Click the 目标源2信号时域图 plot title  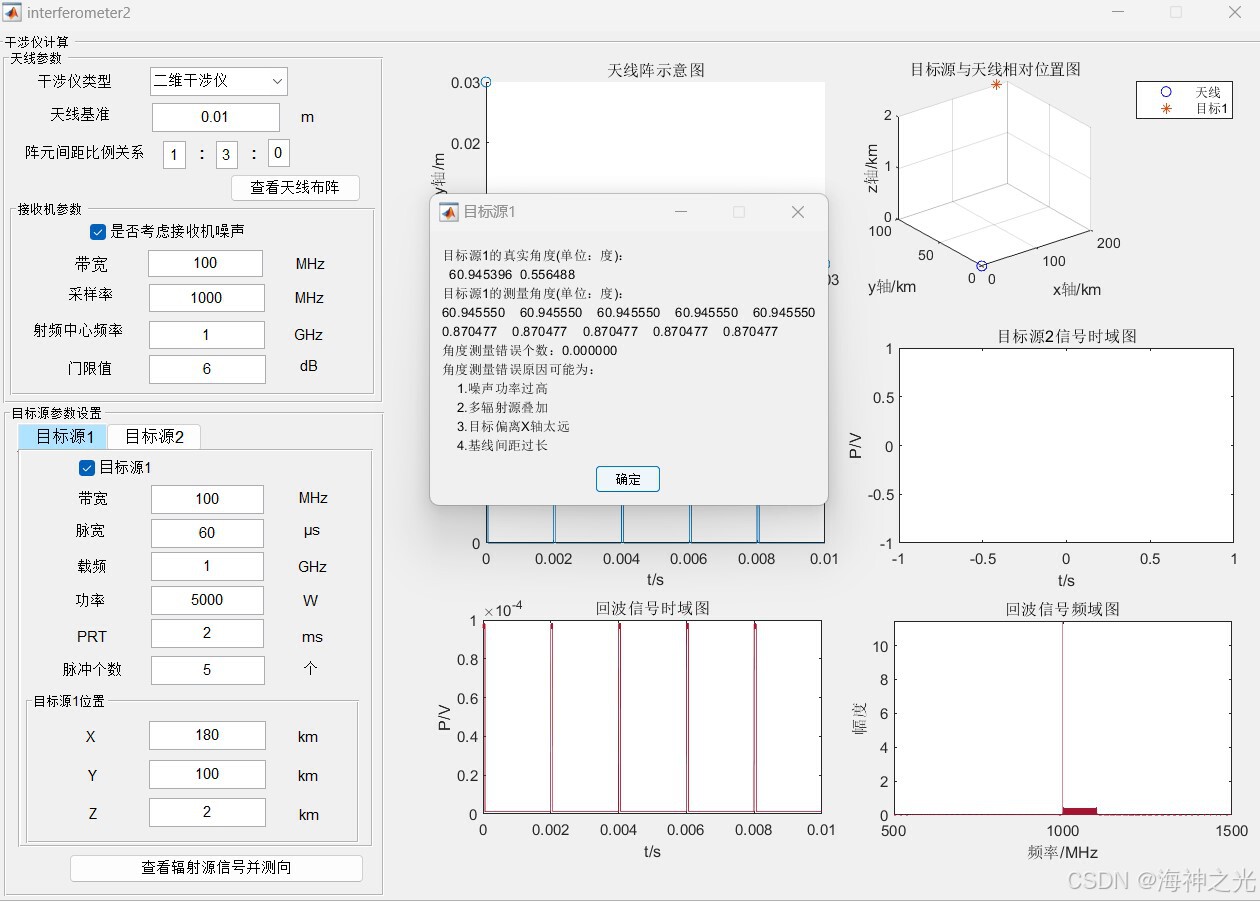pos(1066,336)
